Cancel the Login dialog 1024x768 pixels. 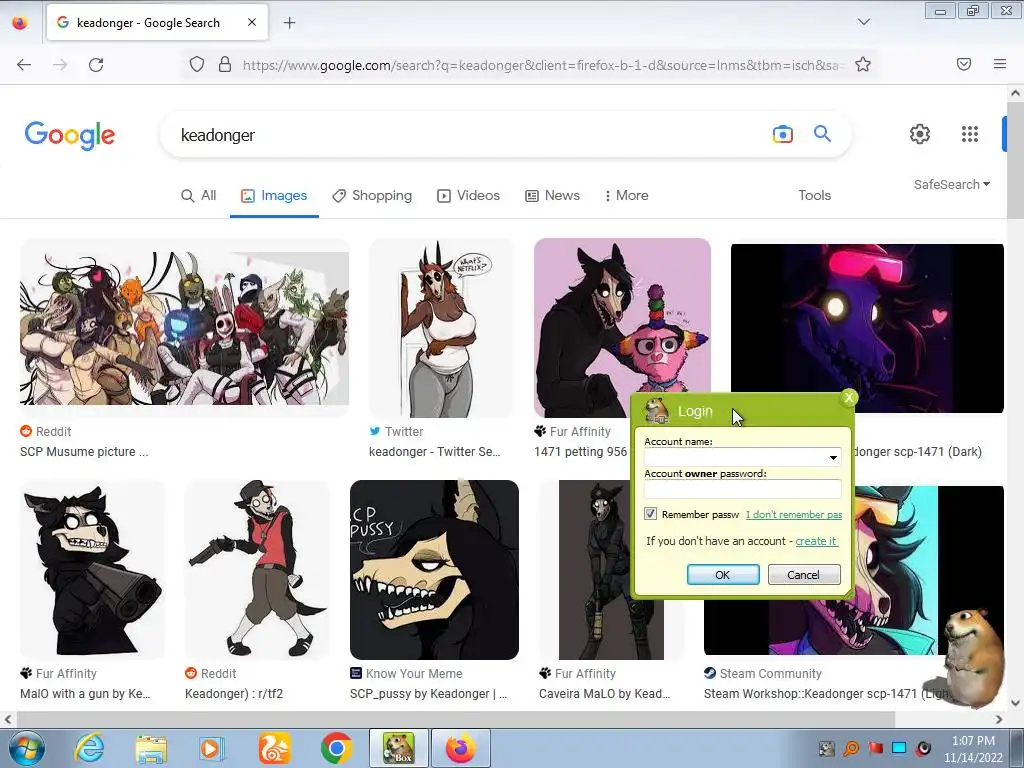click(804, 575)
